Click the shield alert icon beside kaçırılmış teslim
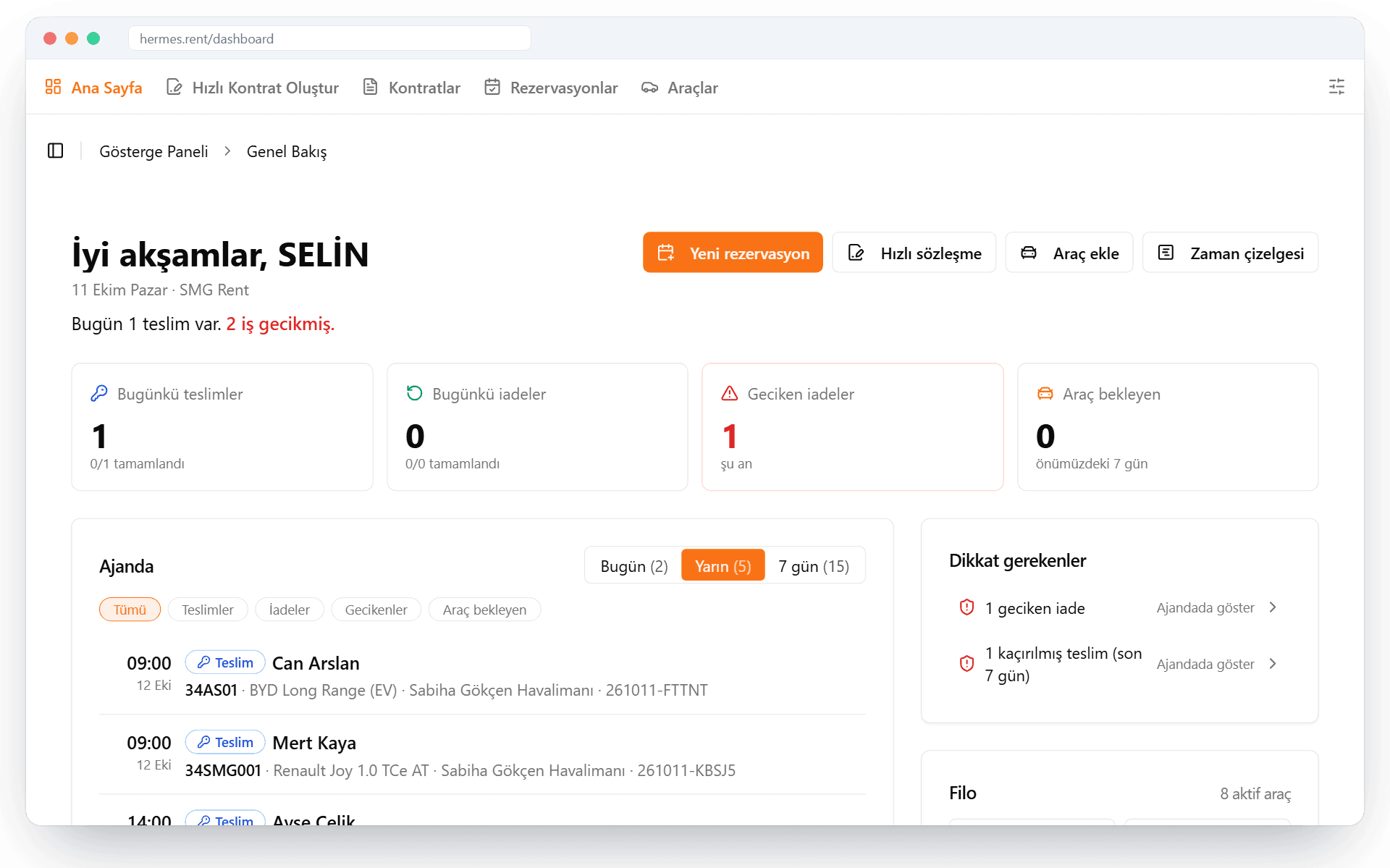 point(966,663)
